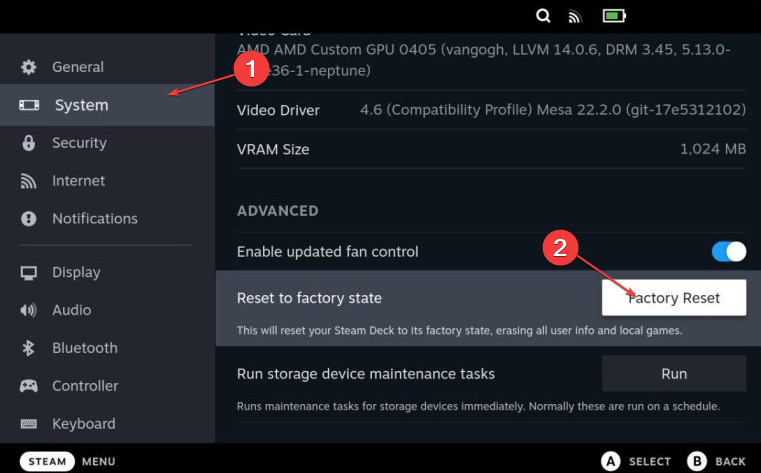Click the storage maintenance schedule description text
761x473 pixels.
(x=478, y=406)
